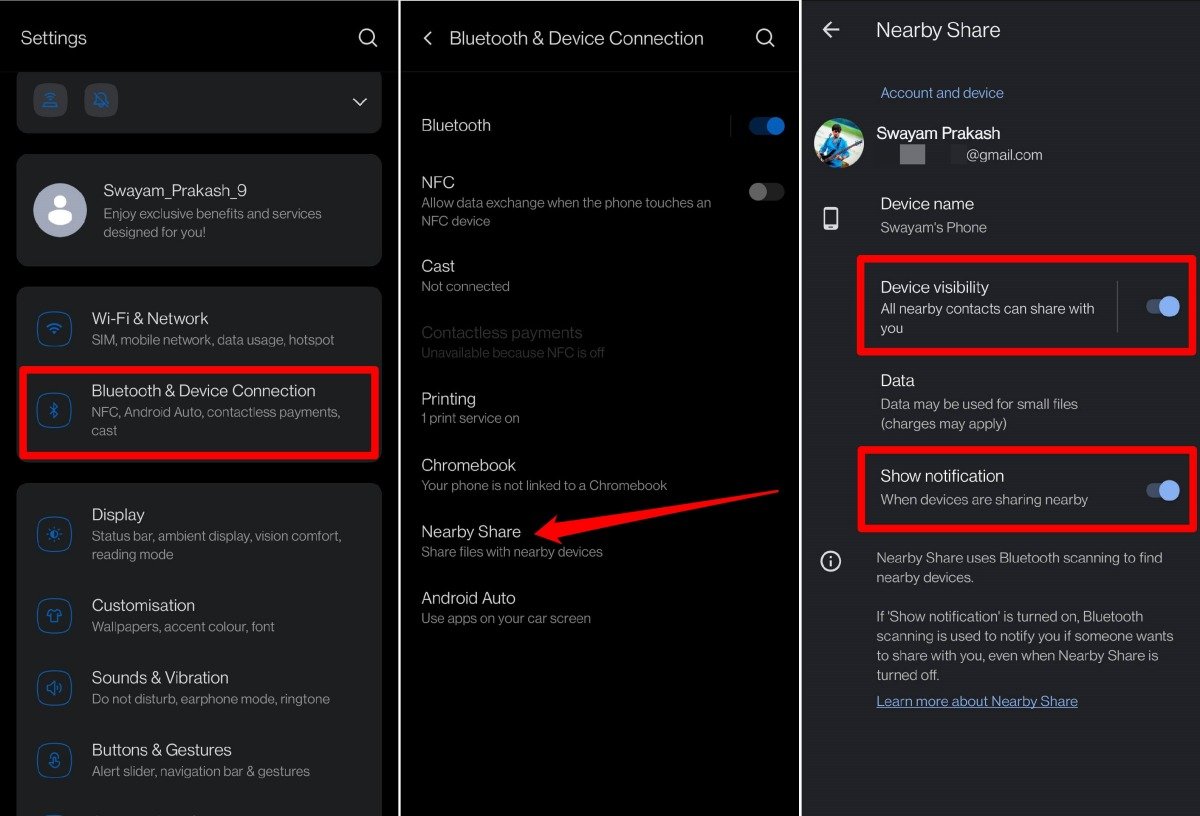Click the muted notification bell quick toggle
The image size is (1200, 816).
click(x=101, y=100)
